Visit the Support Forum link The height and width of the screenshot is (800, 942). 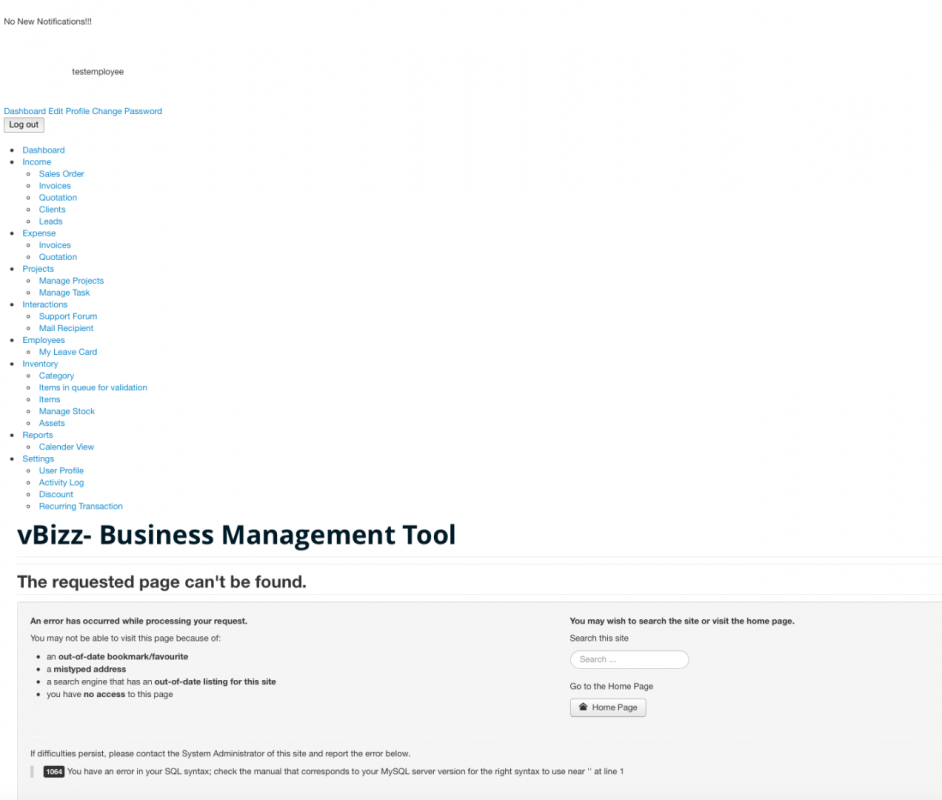coord(68,317)
